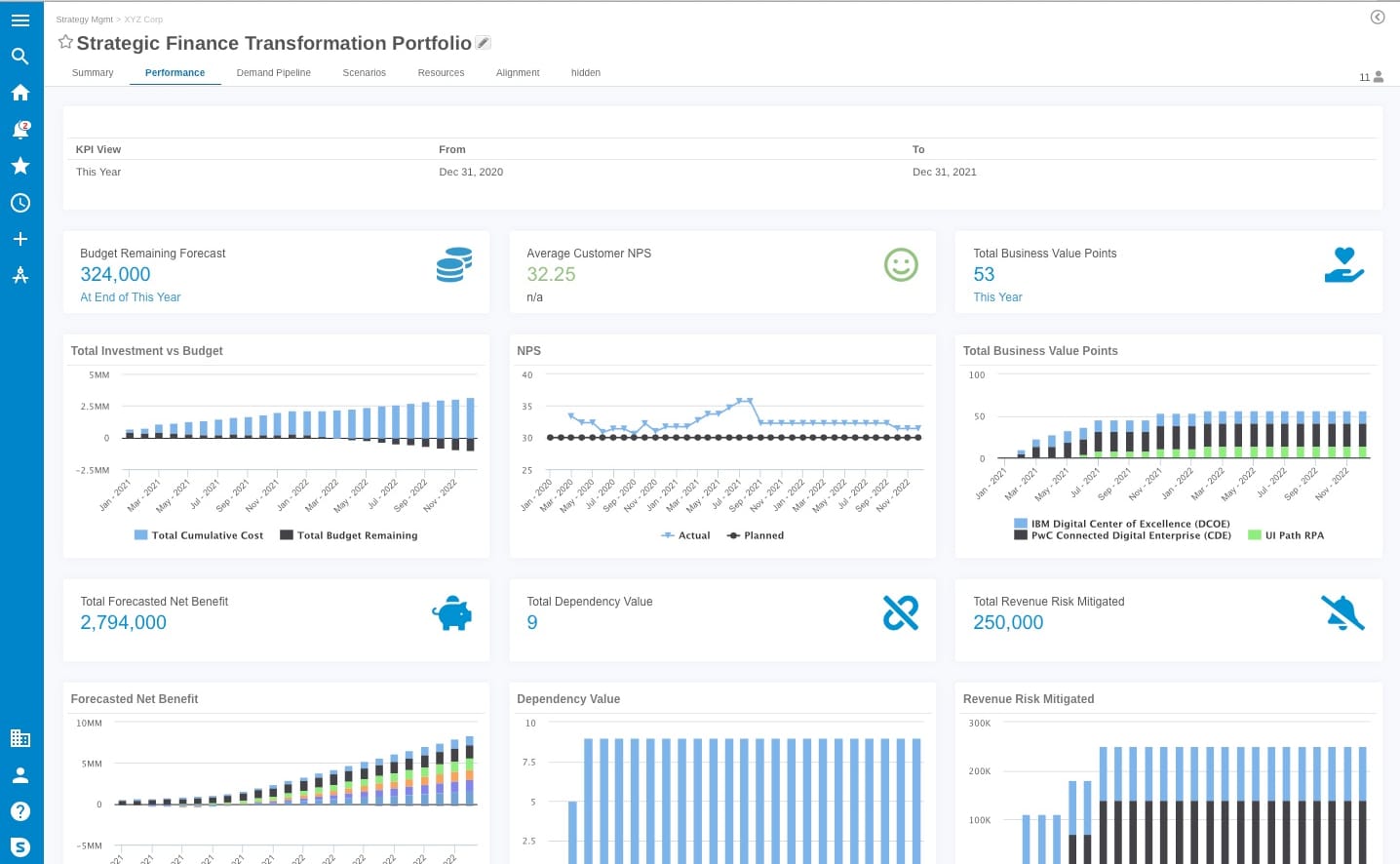Open the user profile icon in sidebar
The width and height of the screenshot is (1400, 864).
19,775
